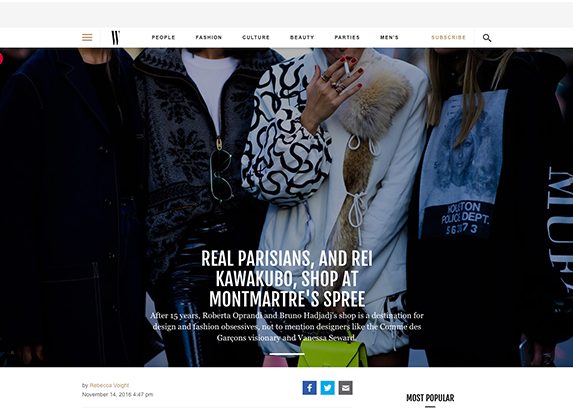Select Beauty in the navigation bar
Screen dimensions: 573x418
tap(302, 37)
